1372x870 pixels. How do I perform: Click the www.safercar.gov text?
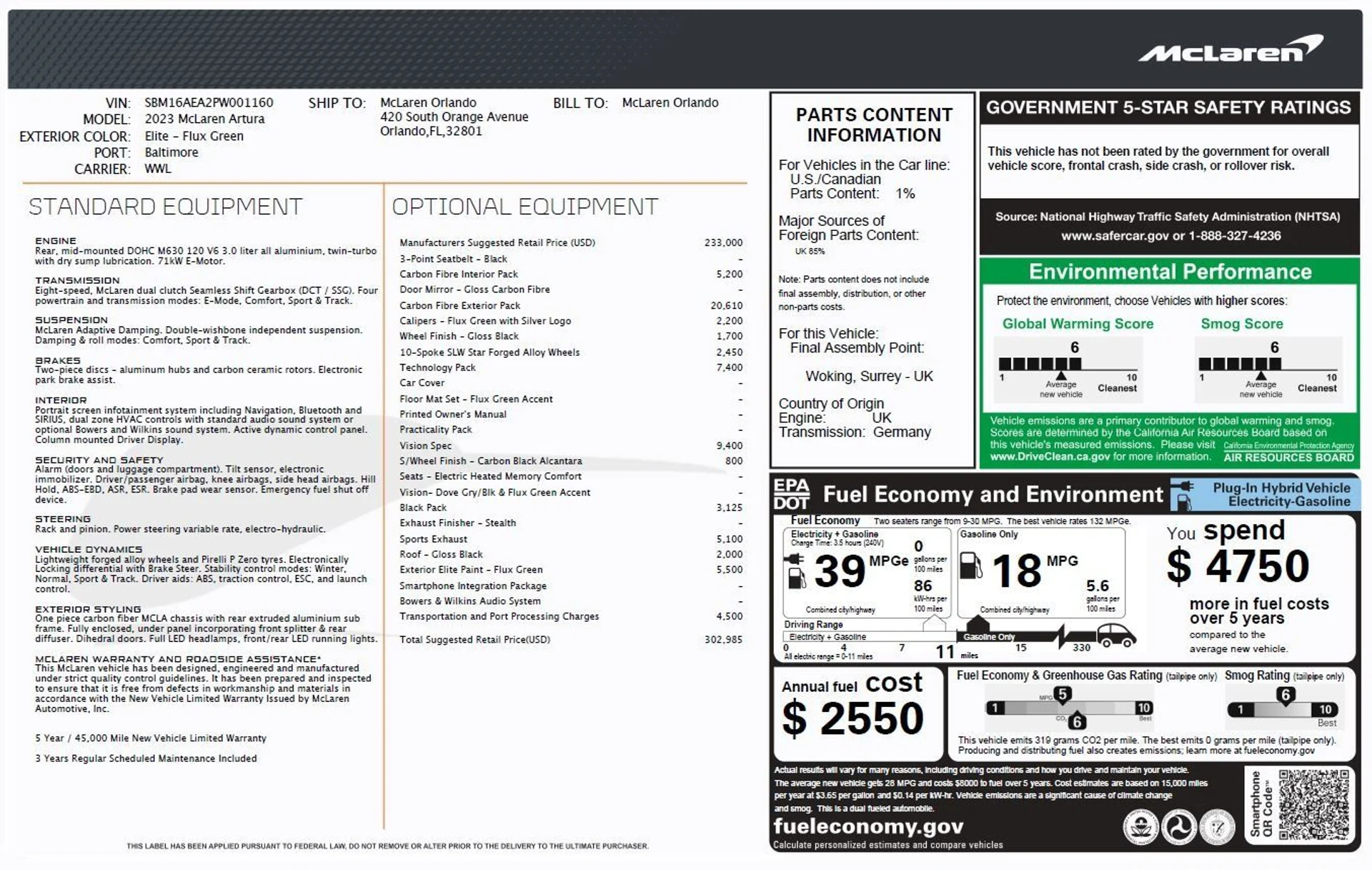pyautogui.click(x=1114, y=236)
